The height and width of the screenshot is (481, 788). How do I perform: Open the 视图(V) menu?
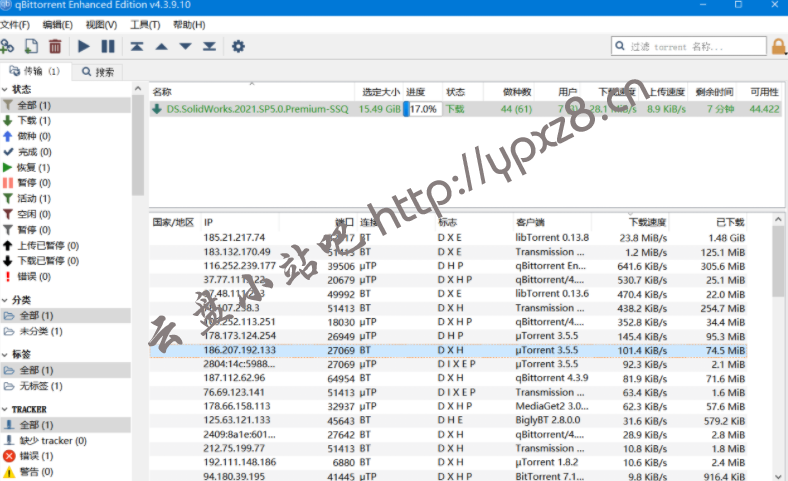tap(102, 25)
